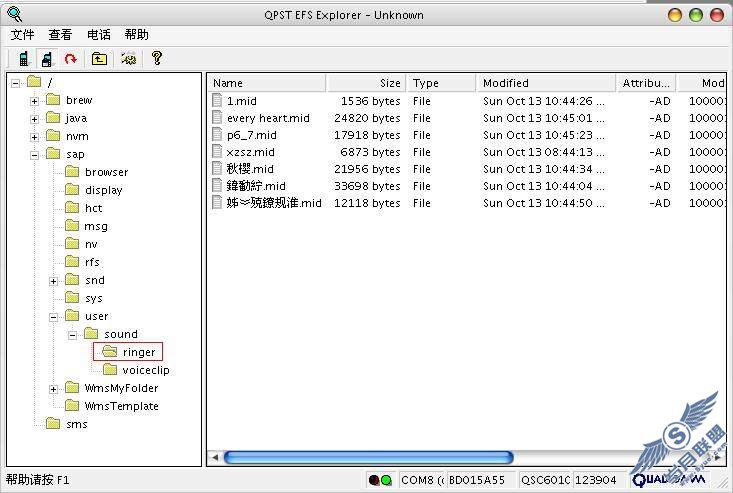The image size is (733, 493).
Task: Click the question mark help icon
Action: 157,58
